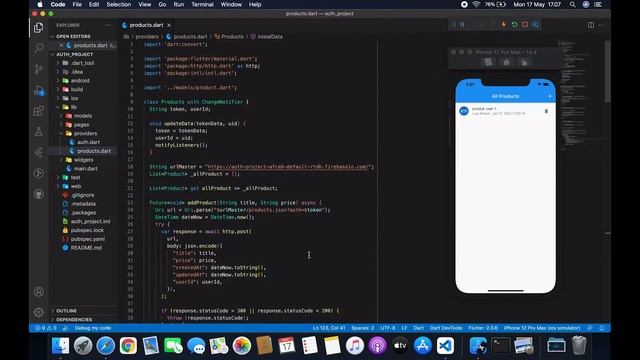This screenshot has width=640, height=360.
Task: Rotate the simulator device
Action: [x=524, y=62]
